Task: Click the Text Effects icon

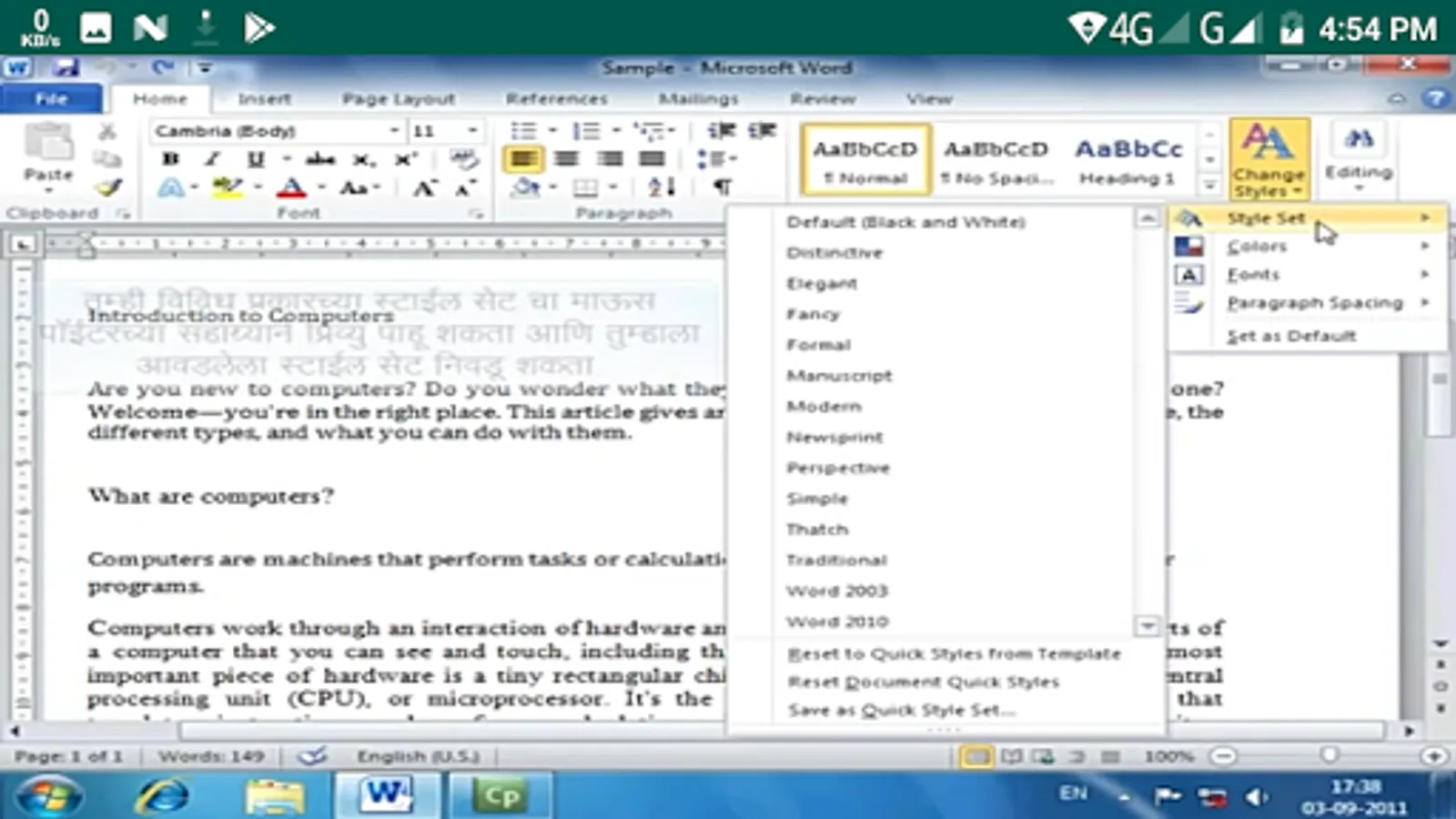Action: click(x=171, y=187)
